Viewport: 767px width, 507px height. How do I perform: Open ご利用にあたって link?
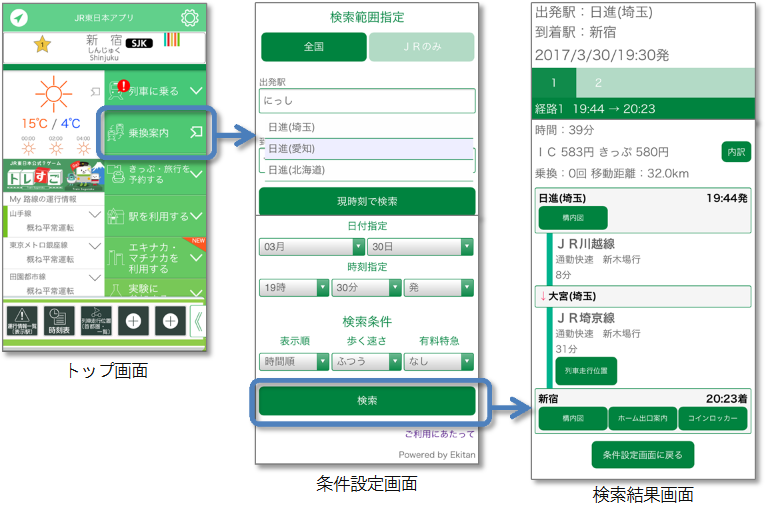439,434
